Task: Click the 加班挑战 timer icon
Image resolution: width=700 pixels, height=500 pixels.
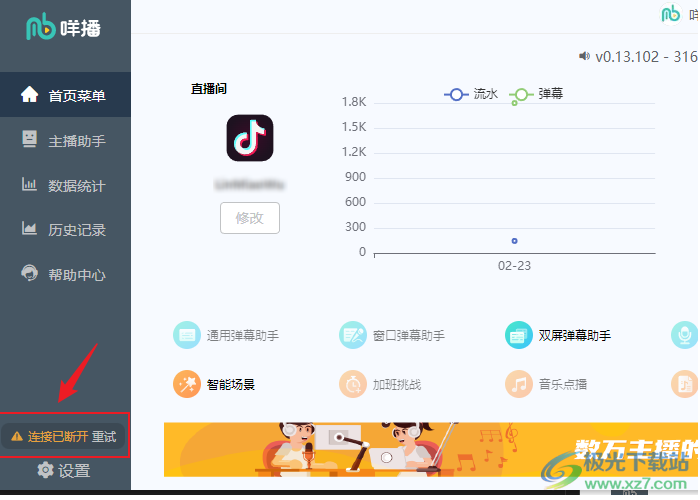Action: pos(353,384)
